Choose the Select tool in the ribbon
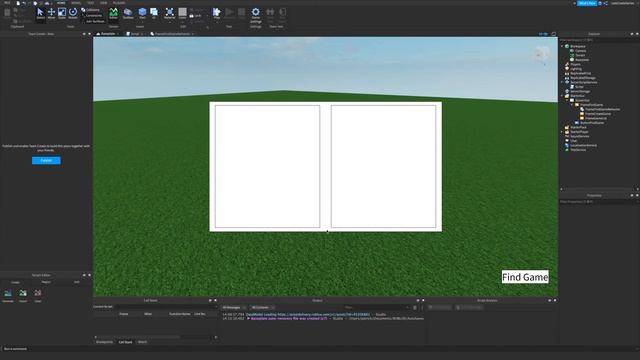640x360 pixels. coord(40,13)
